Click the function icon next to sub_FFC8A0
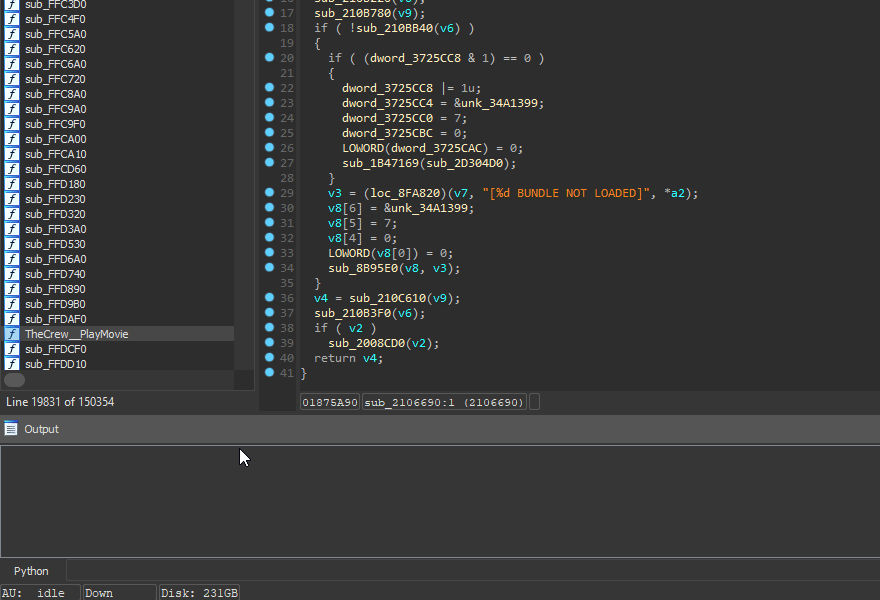Screen dimensions: 880x600 [x=12, y=94]
